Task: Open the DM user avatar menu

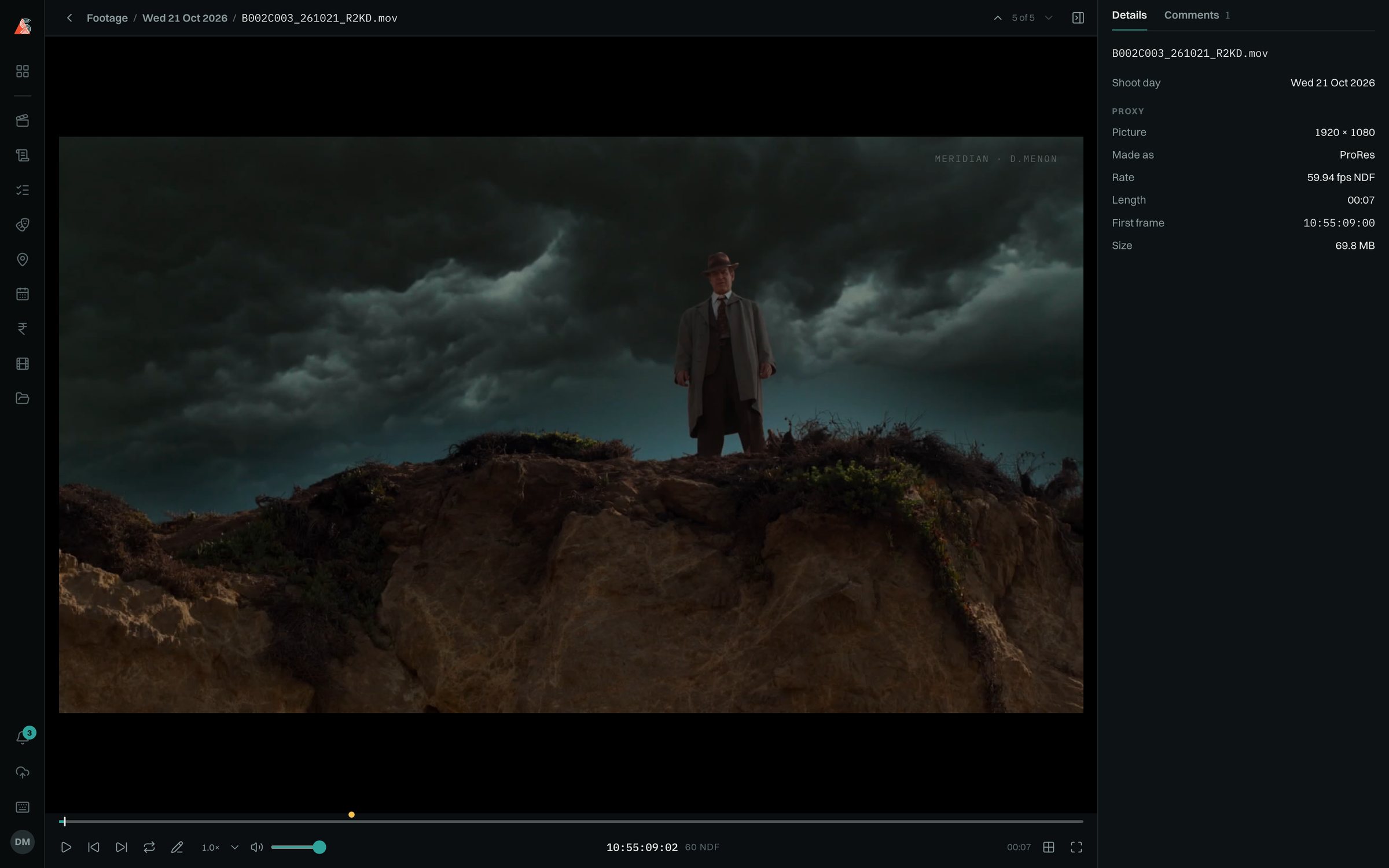Action: (x=22, y=842)
